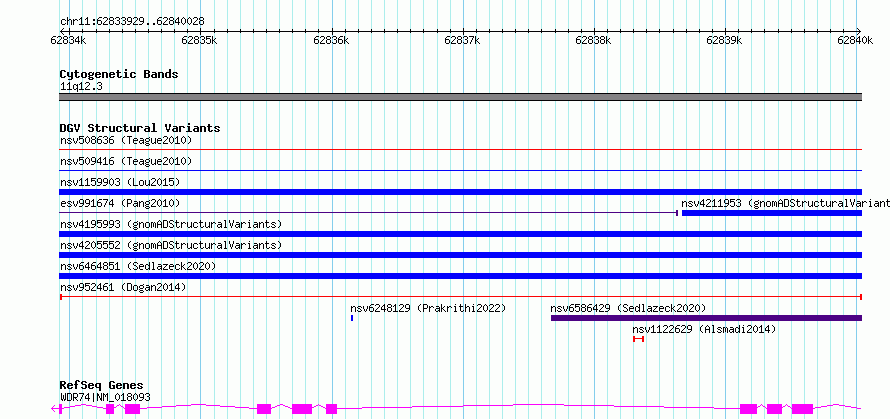
Task: Open variant nsv6248129 (Prakrithi2022) label
Action: (428, 308)
